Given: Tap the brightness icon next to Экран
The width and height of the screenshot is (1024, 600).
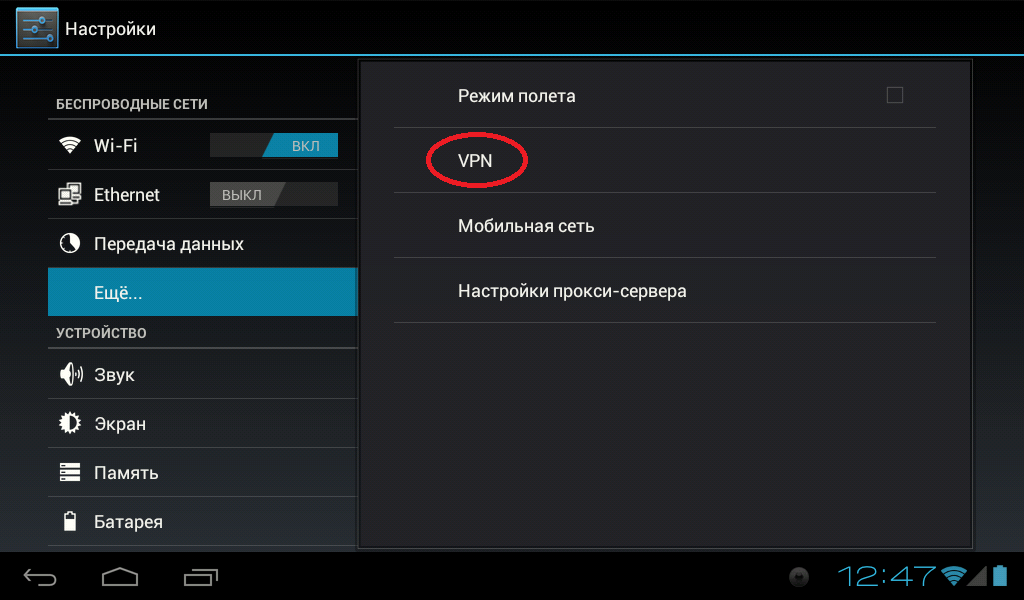Looking at the screenshot, I should pos(70,423).
